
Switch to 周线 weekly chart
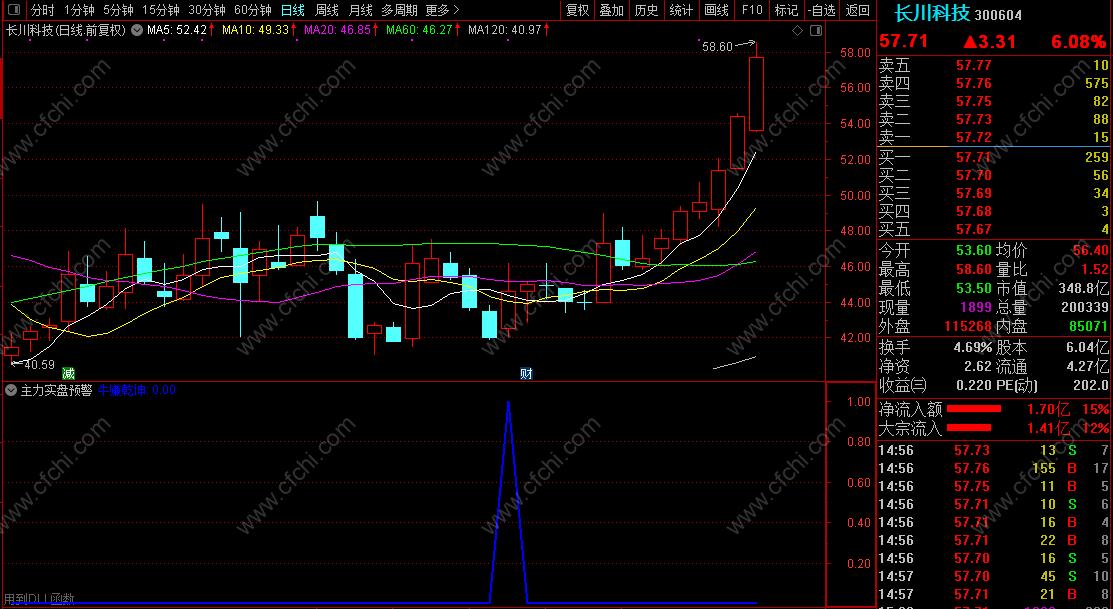327,10
